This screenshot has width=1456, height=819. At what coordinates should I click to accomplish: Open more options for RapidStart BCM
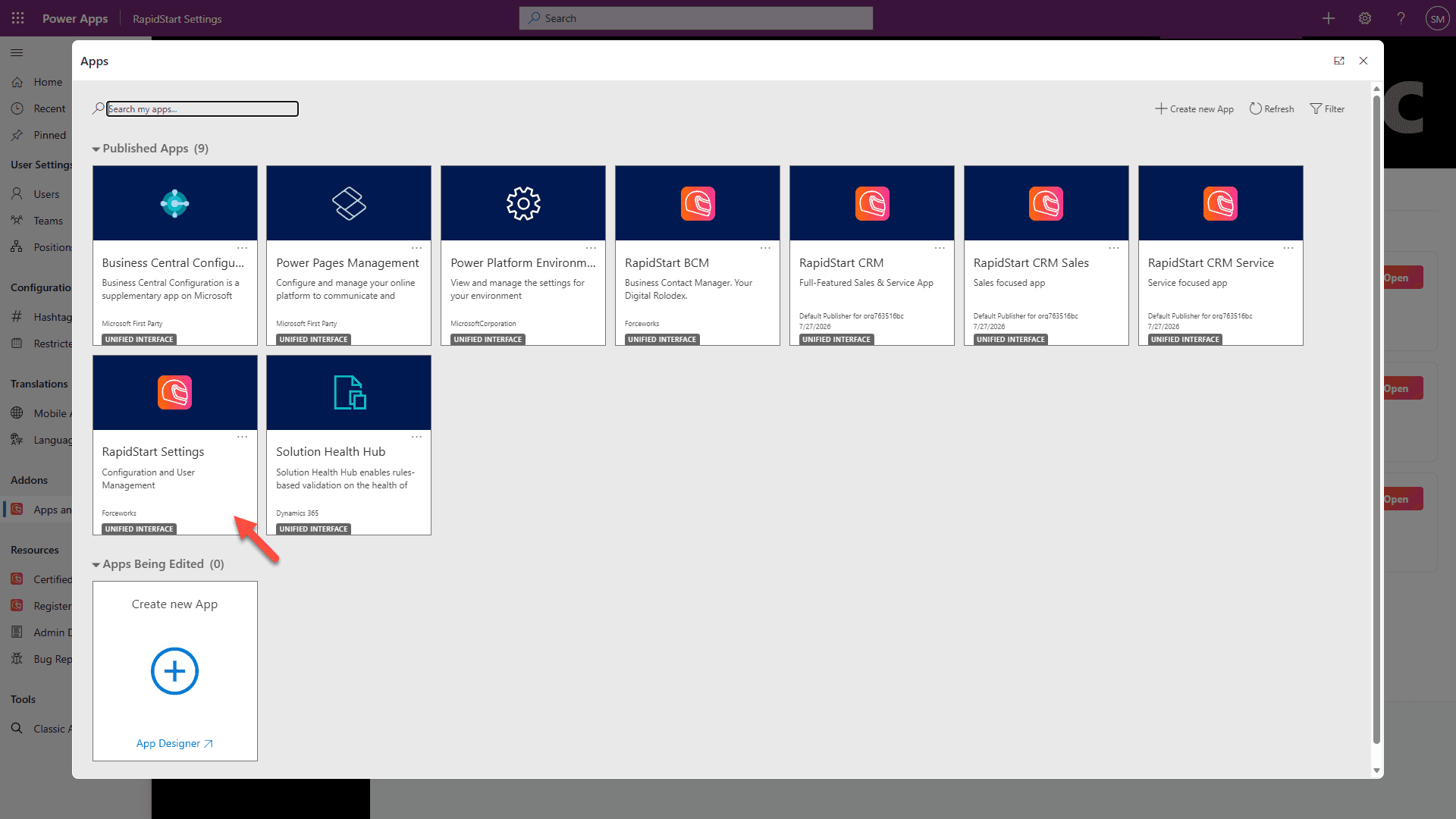coord(766,248)
